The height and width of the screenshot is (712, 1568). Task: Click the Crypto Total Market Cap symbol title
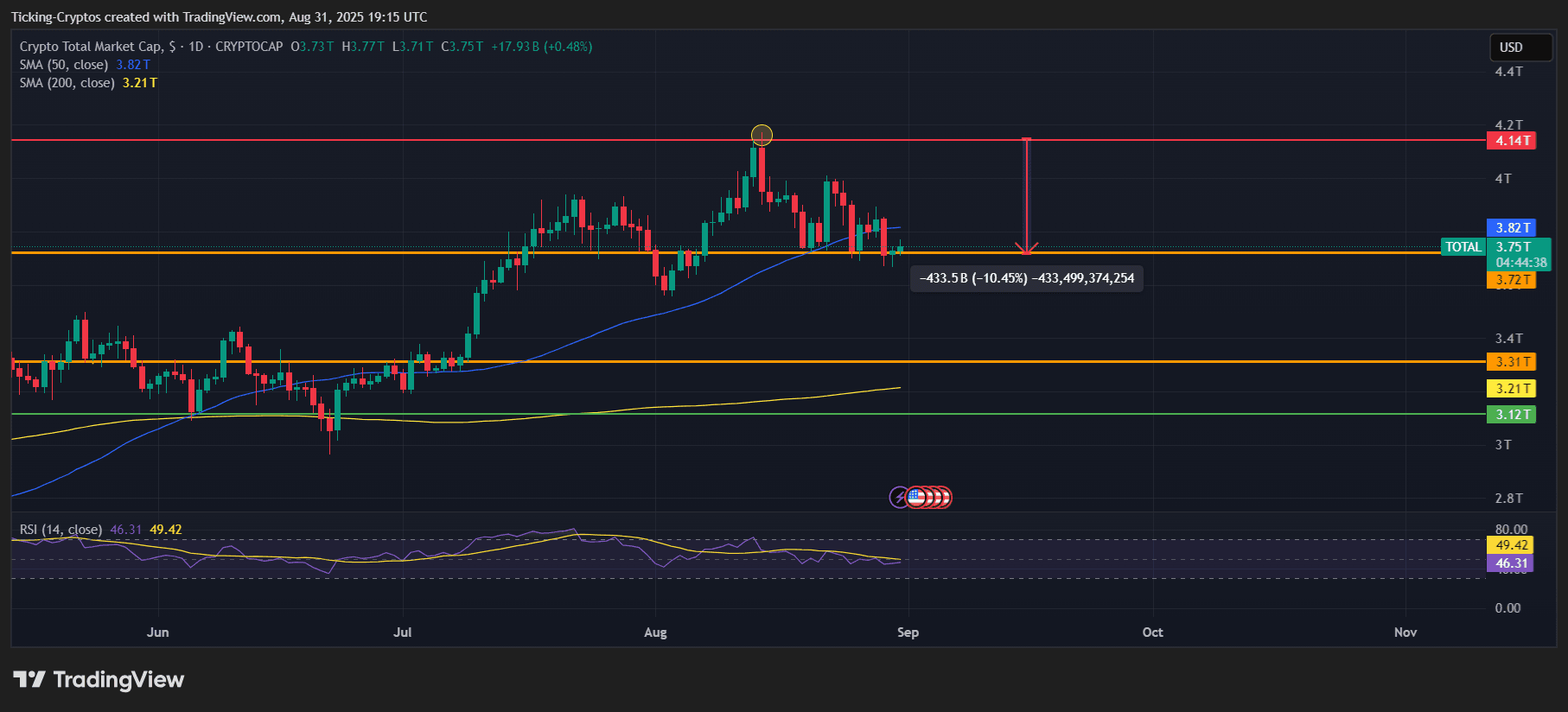pyautogui.click(x=90, y=47)
